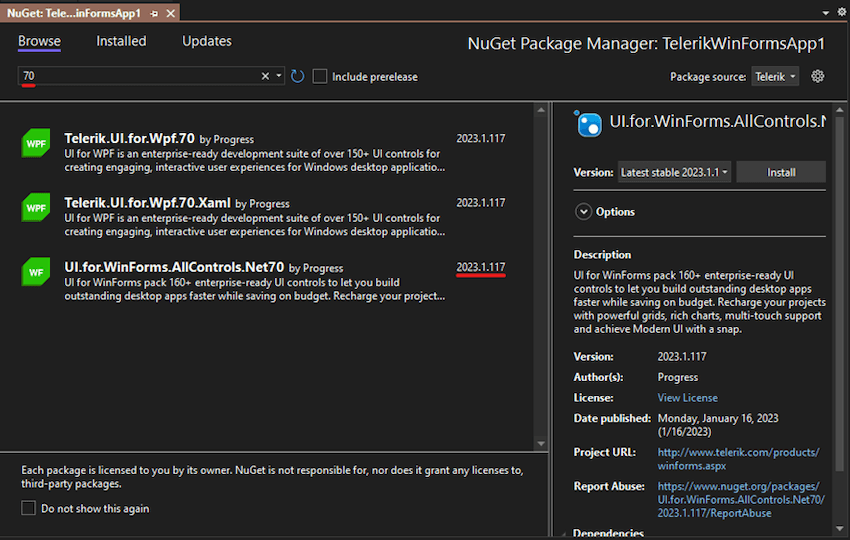Pin the NuGet document tab
The width and height of the screenshot is (850, 540).
(x=154, y=14)
